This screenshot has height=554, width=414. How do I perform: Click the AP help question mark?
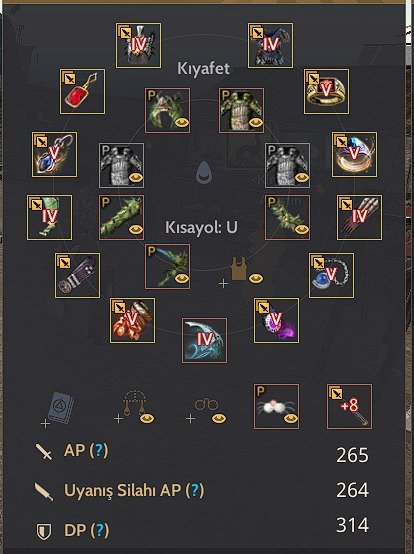[x=99, y=450]
